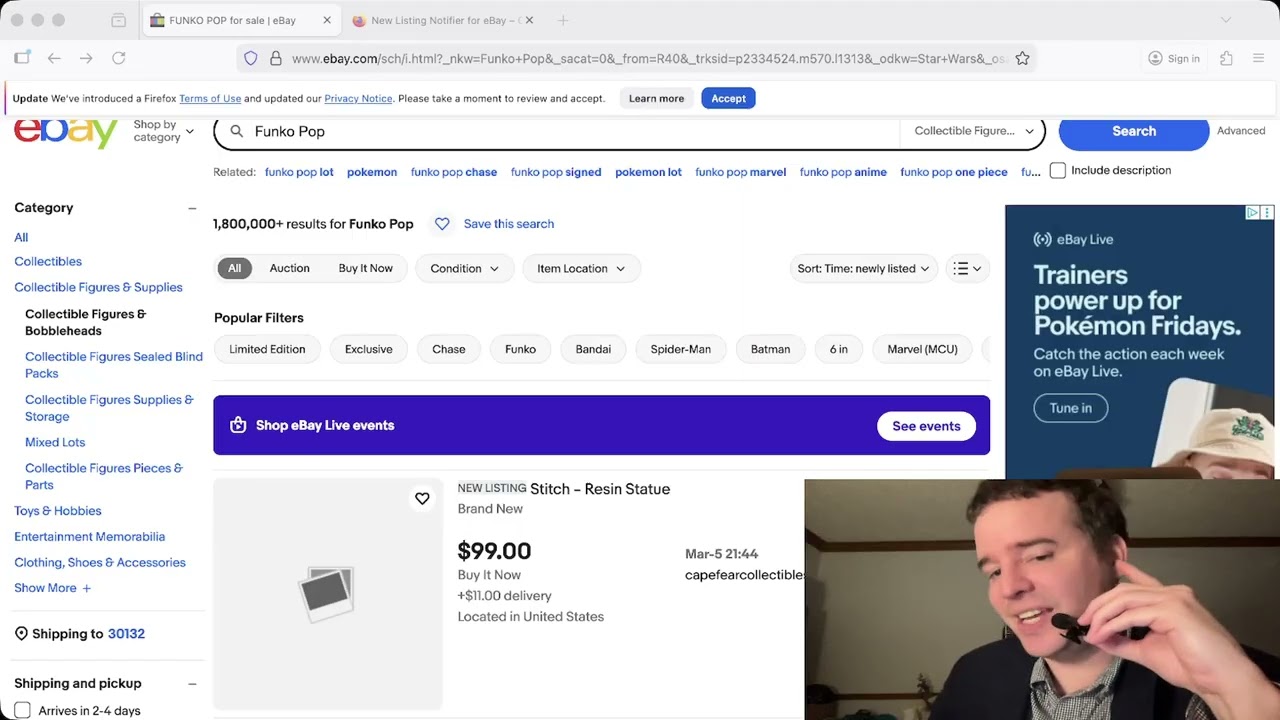Go back with the browser back arrow
The image size is (1280, 720).
pos(54,58)
